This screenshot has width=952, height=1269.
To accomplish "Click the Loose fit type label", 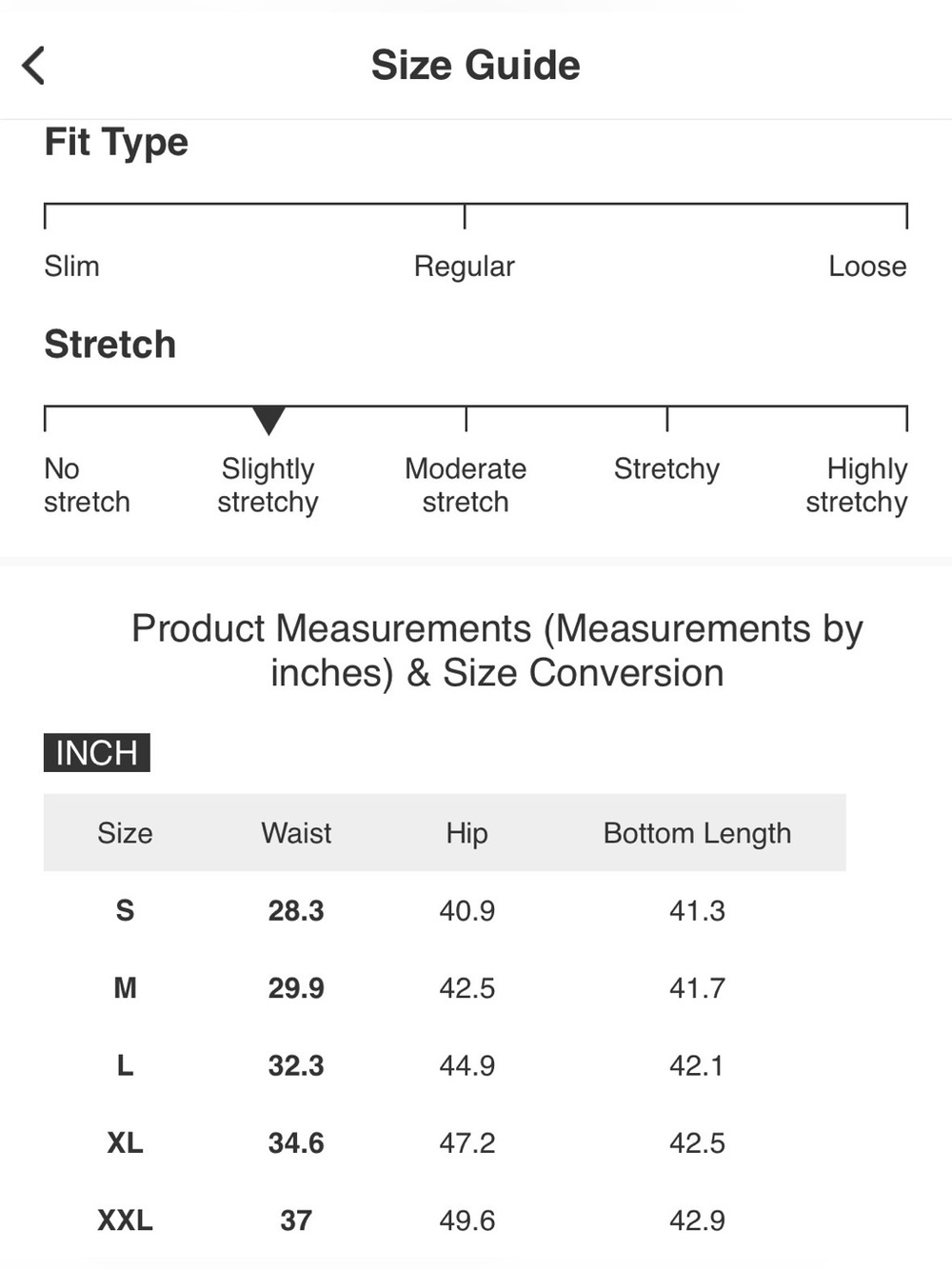I will [x=867, y=266].
